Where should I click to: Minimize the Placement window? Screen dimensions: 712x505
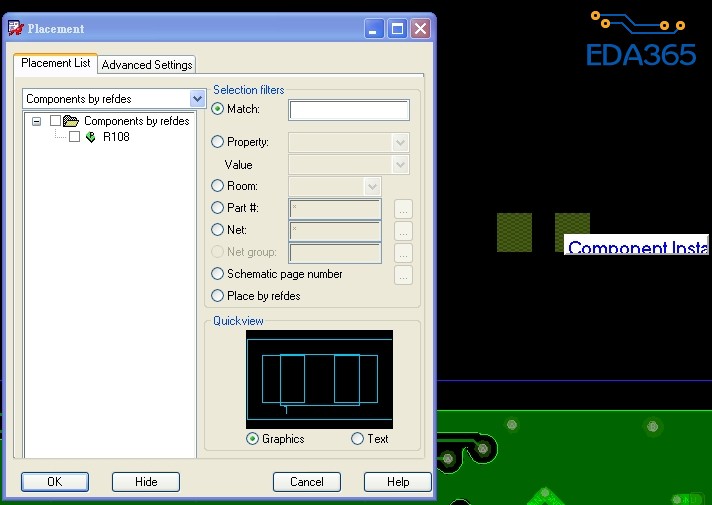coord(374,29)
